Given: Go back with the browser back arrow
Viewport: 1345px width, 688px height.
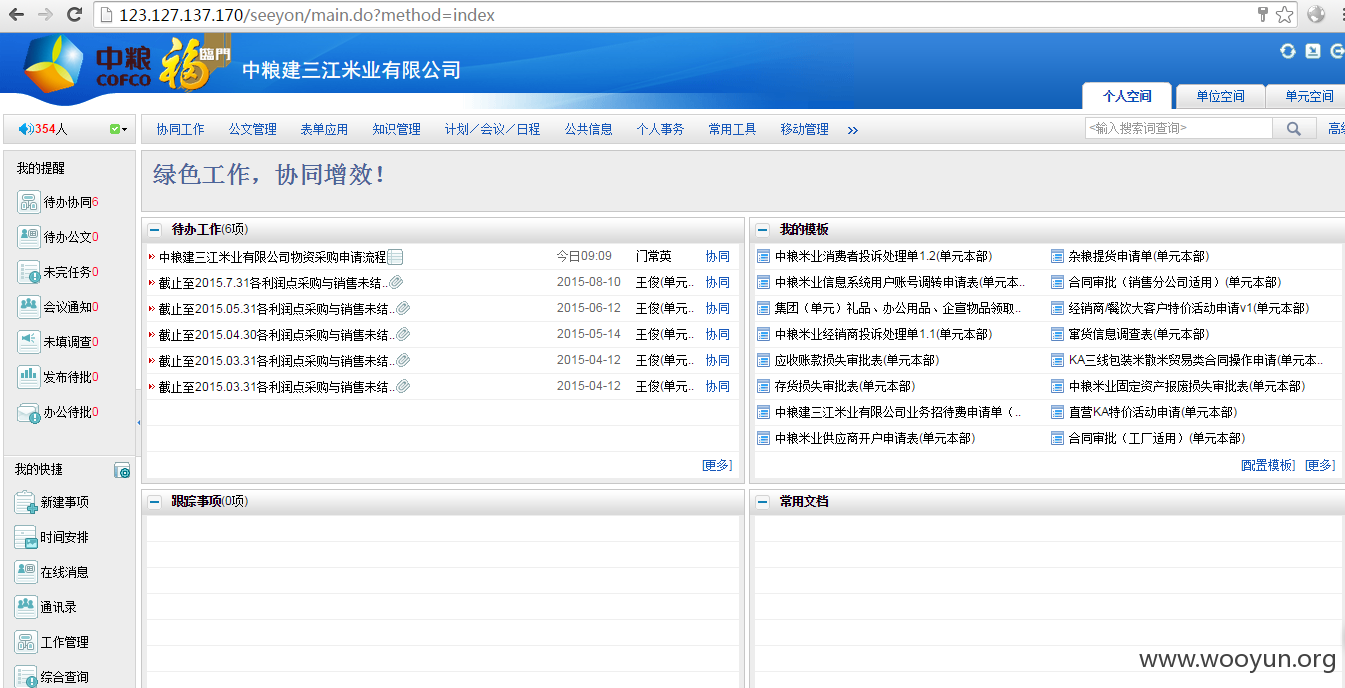Looking at the screenshot, I should click(x=16, y=15).
